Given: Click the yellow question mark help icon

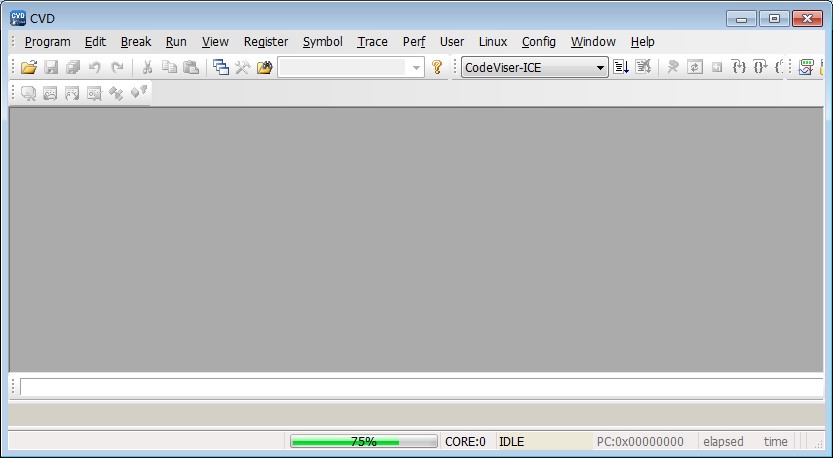Looking at the screenshot, I should [437, 67].
